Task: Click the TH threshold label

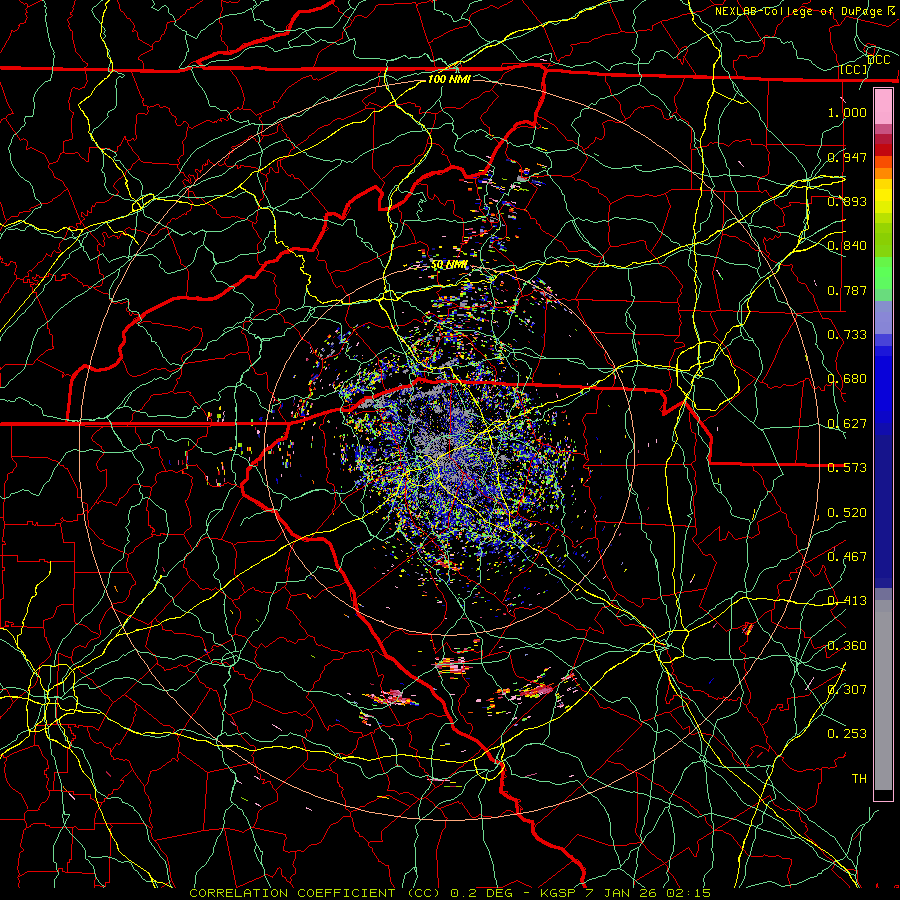Action: 859,779
